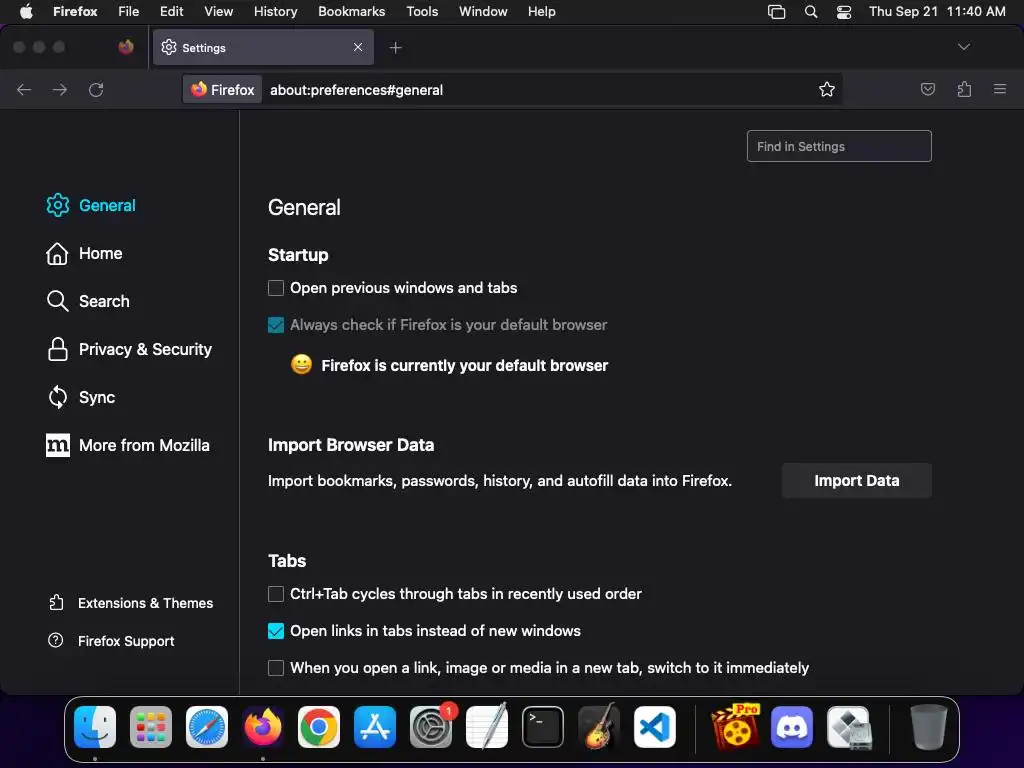Viewport: 1024px width, 768px height.
Task: Open a new tab with the plus button
Action: [396, 48]
